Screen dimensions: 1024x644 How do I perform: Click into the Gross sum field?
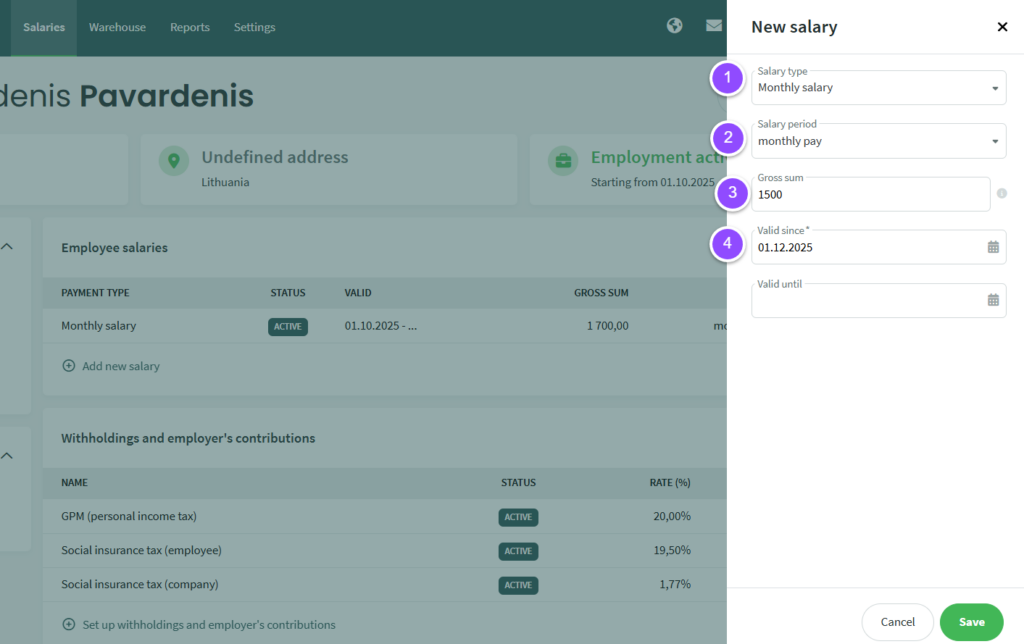point(870,195)
